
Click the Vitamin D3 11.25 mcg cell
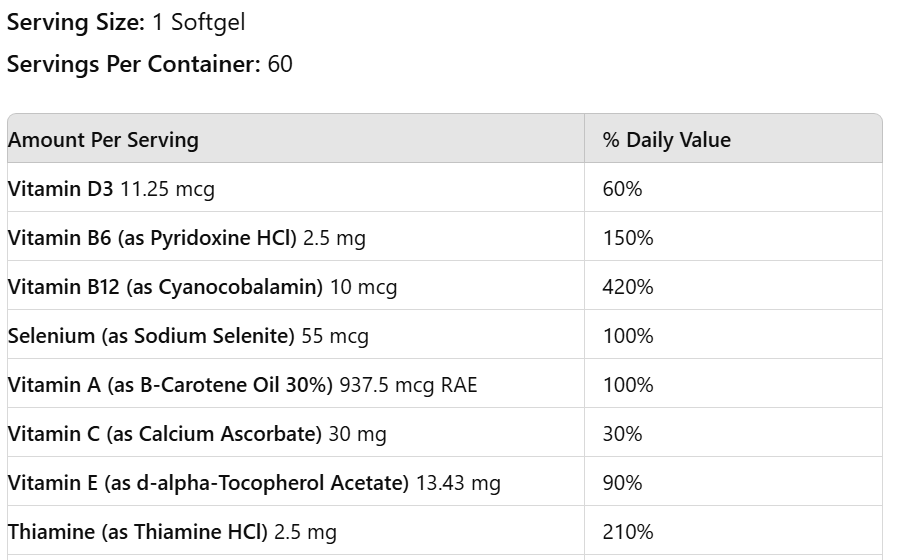point(111,189)
